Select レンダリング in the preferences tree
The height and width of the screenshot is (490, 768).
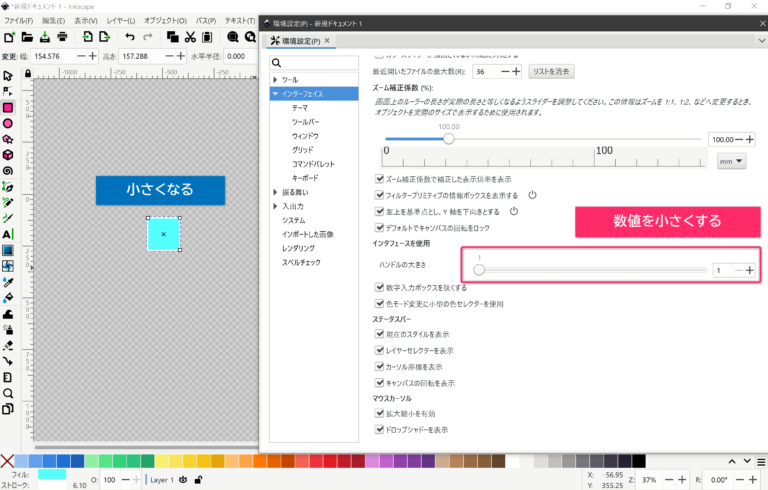tap(298, 248)
